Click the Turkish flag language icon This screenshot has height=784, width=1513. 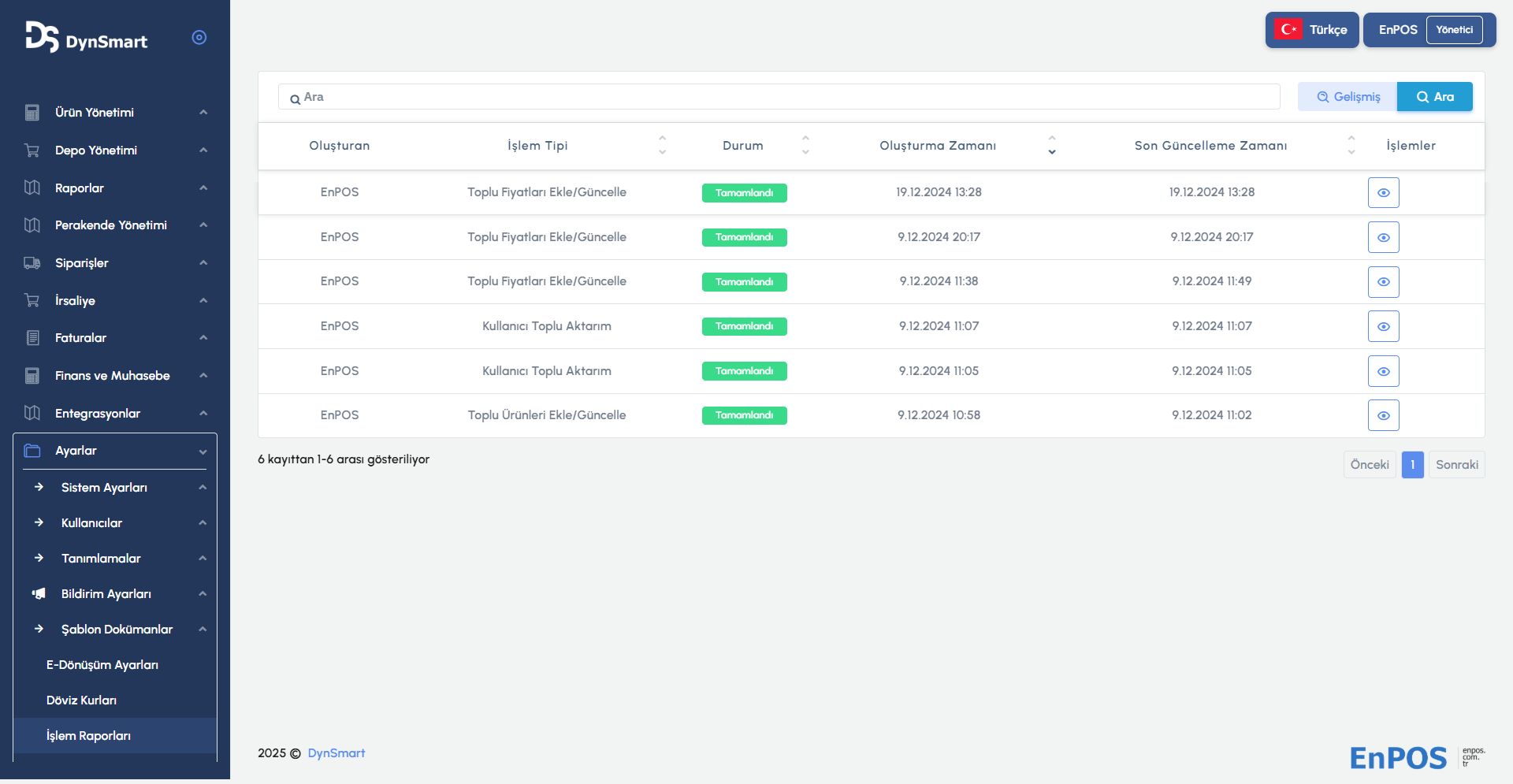(1288, 30)
